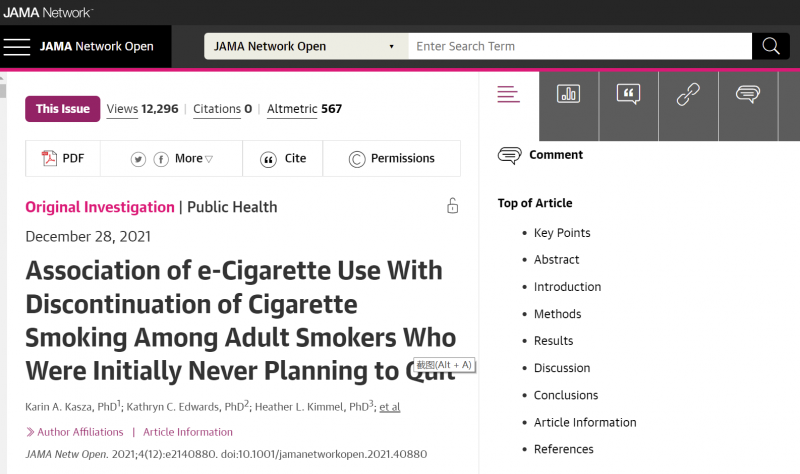The image size is (800, 474).
Task: Click the This Issue button
Action: (x=62, y=109)
